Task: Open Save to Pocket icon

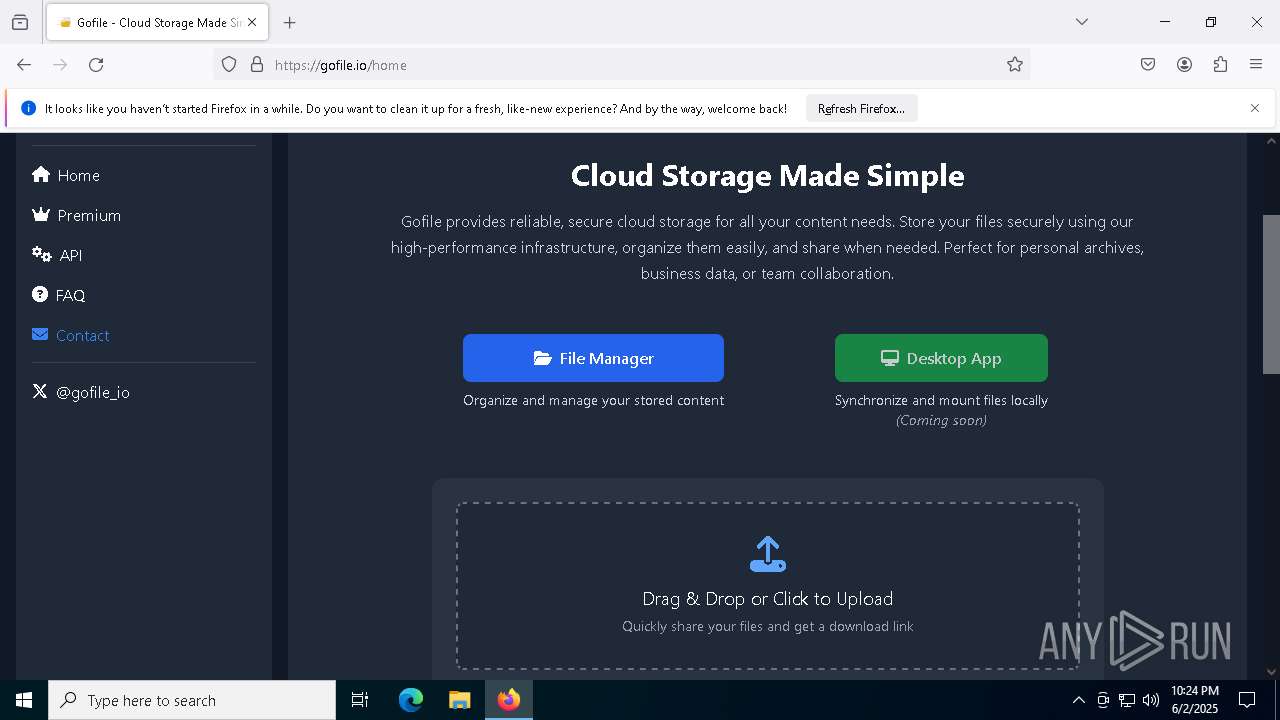Action: click(x=1148, y=65)
